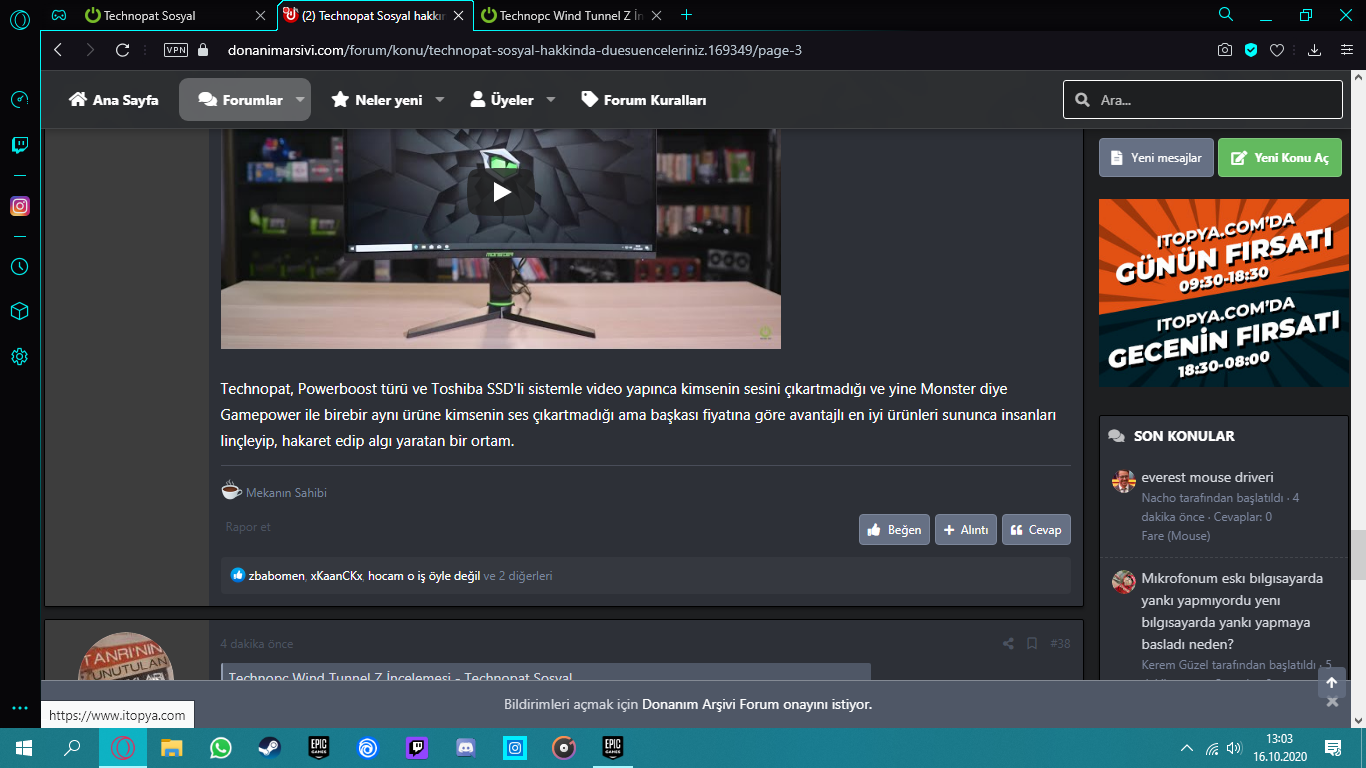Viewport: 1366px width, 768px height.
Task: Click the Beğen button on the post
Action: point(895,530)
